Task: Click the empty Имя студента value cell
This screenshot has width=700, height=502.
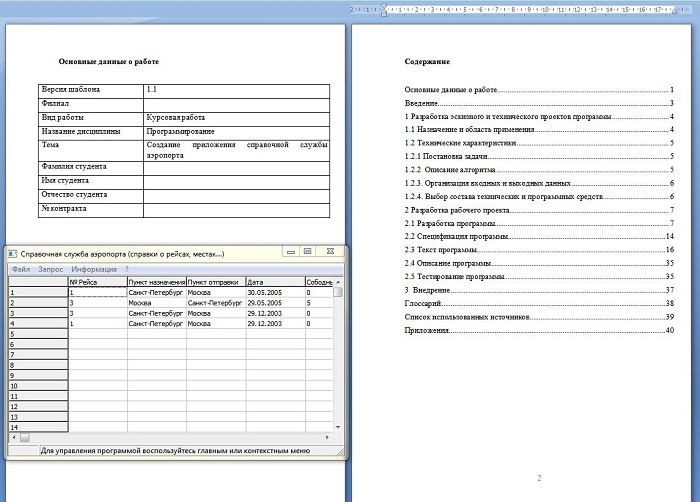Action: point(237,182)
